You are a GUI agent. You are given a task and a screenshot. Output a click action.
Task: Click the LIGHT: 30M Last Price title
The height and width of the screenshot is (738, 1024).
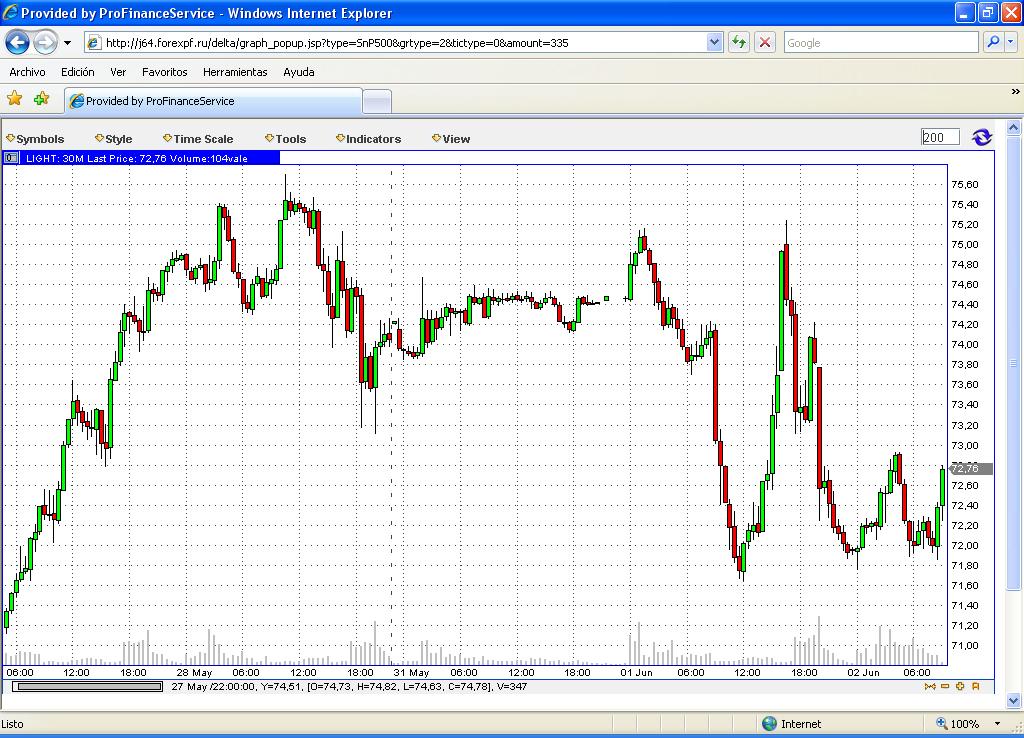point(137,158)
